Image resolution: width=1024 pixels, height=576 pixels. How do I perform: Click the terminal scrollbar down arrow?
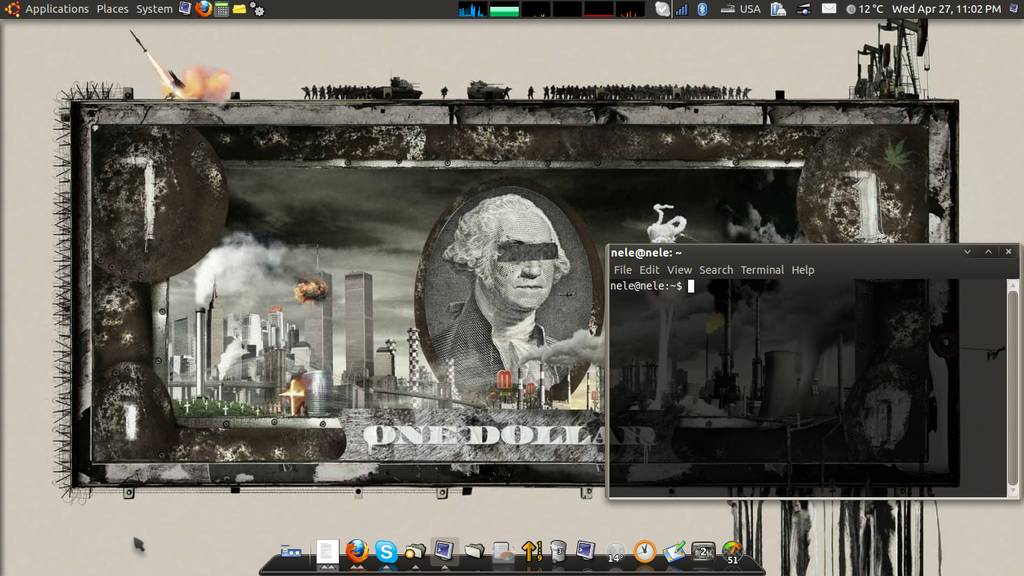[x=1013, y=490]
